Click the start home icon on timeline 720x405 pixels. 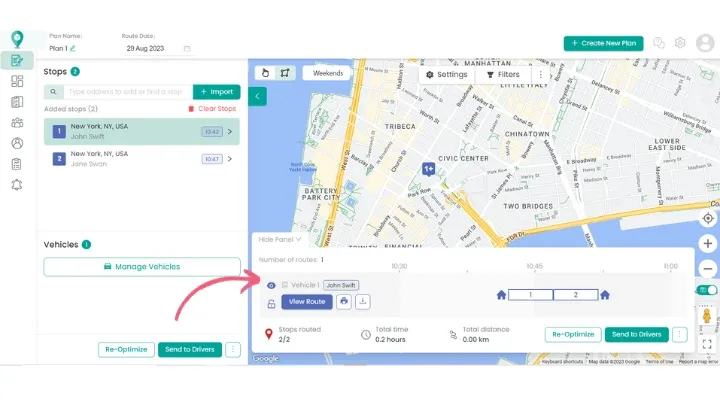(x=501, y=295)
